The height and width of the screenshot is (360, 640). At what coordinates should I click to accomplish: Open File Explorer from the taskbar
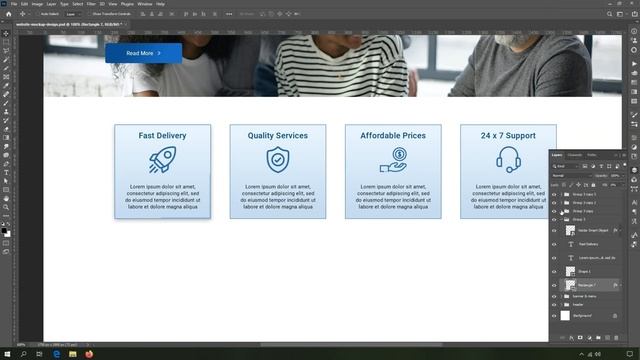tap(73, 354)
